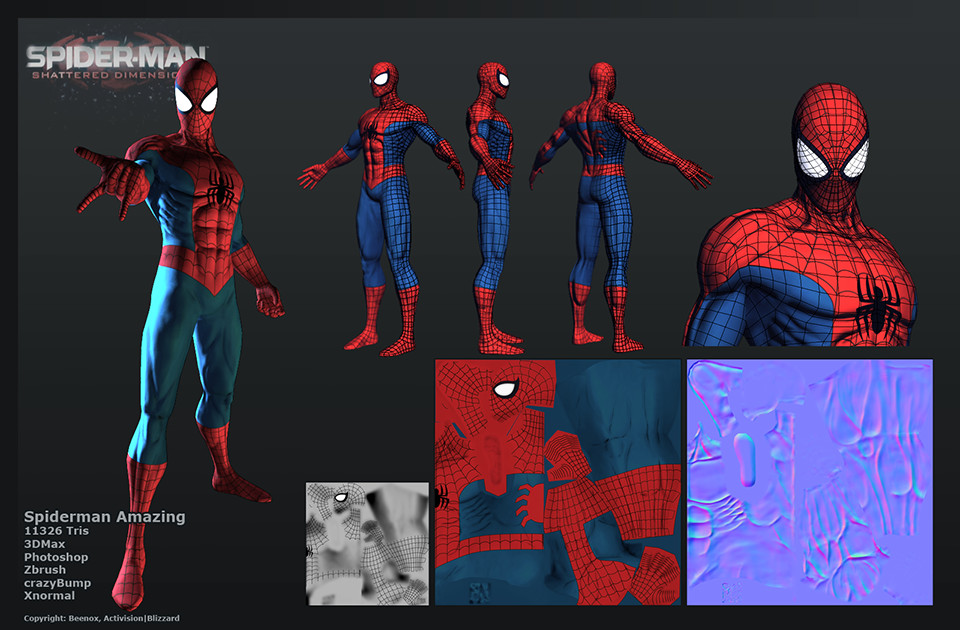Click the 'Copyright: Beenox, Activision|Blizzard' text
The width and height of the screenshot is (960, 630).
[102, 618]
